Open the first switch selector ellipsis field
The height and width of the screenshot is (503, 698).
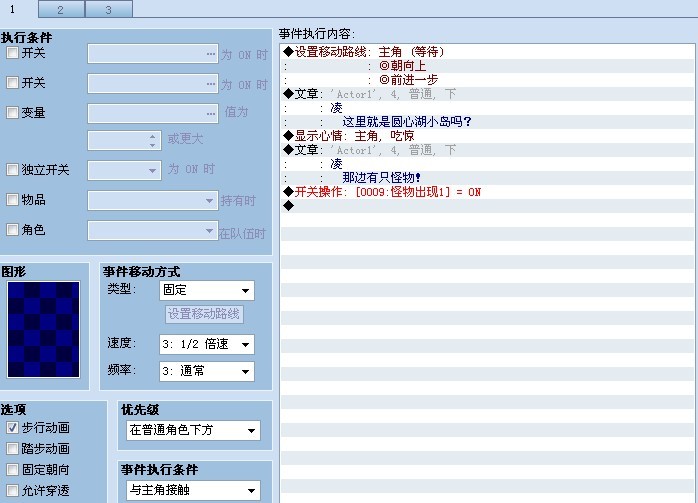click(x=153, y=53)
